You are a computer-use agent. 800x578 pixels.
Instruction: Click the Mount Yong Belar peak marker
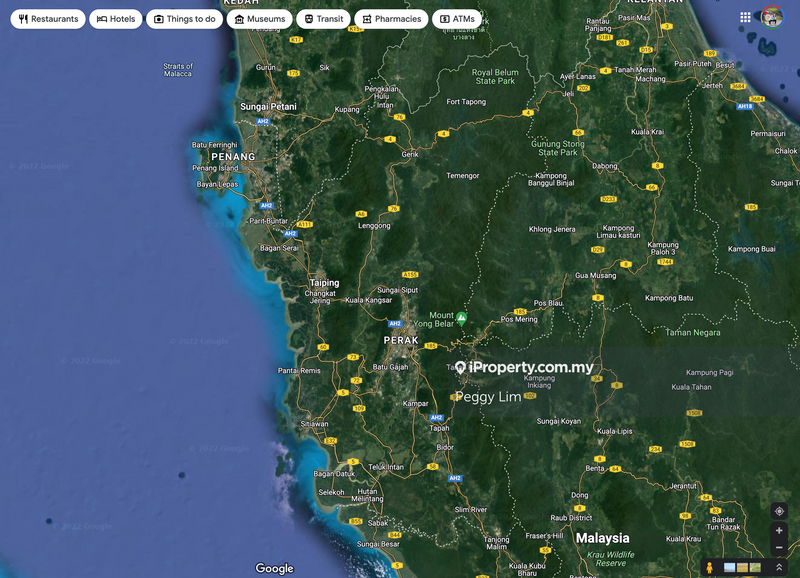462,317
